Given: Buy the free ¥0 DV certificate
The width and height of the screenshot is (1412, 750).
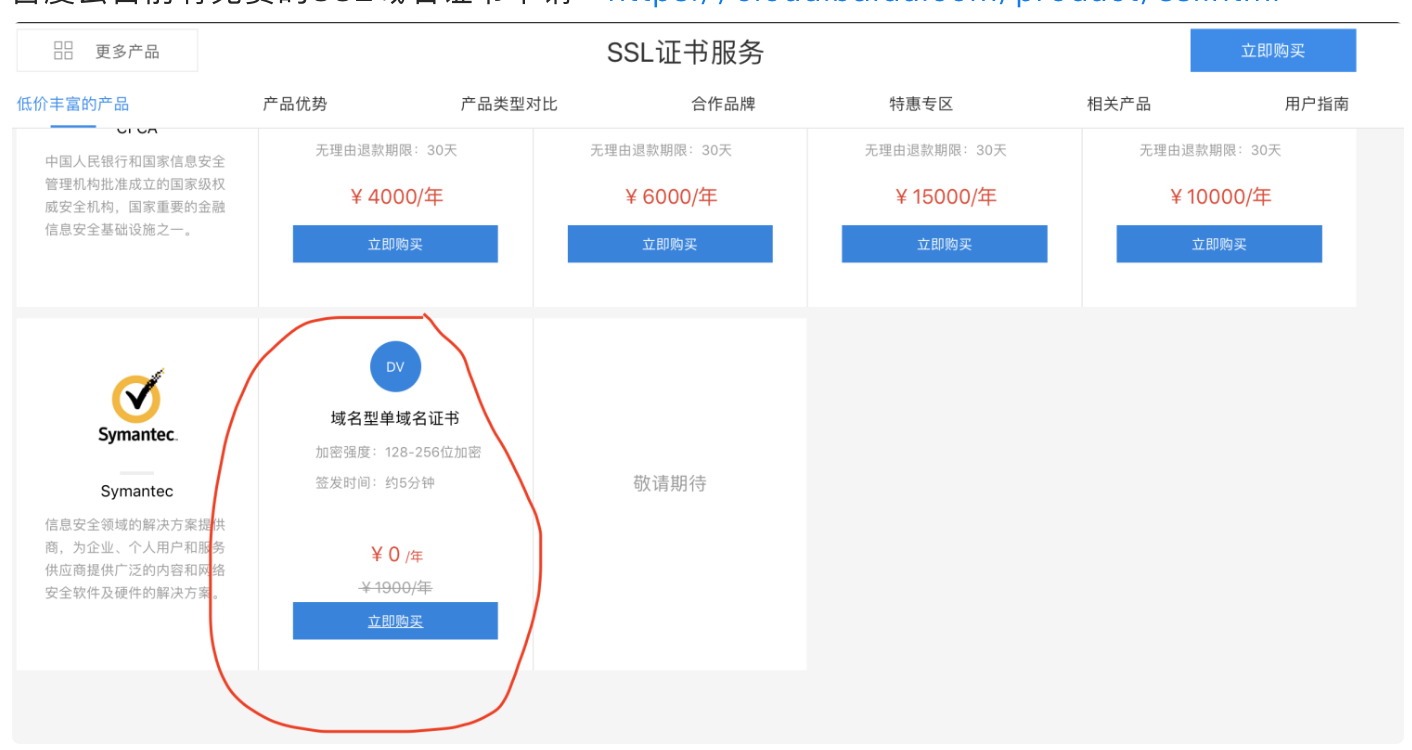Looking at the screenshot, I should 395,621.
